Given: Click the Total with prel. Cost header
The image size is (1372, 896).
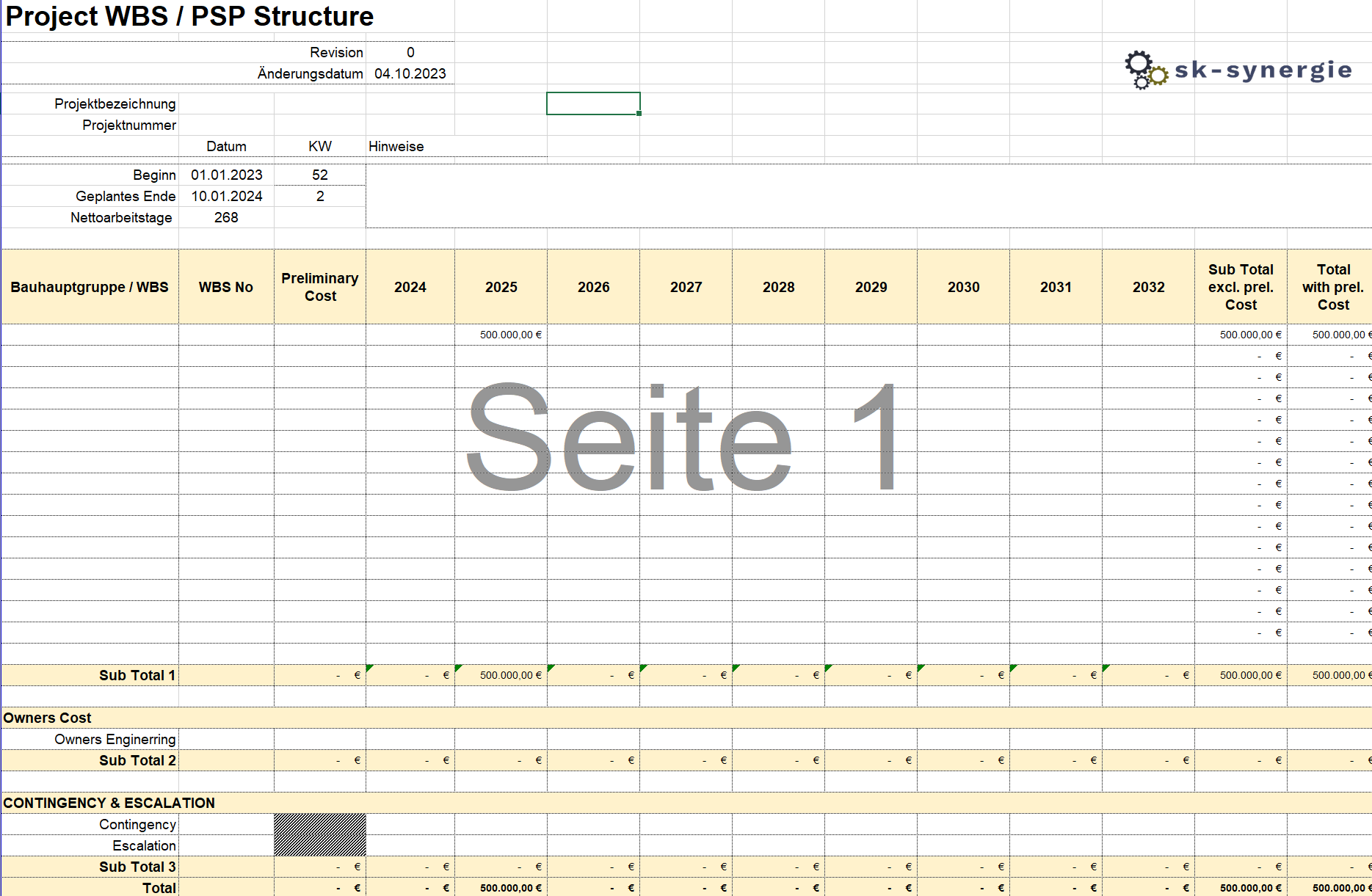Looking at the screenshot, I should [1330, 287].
